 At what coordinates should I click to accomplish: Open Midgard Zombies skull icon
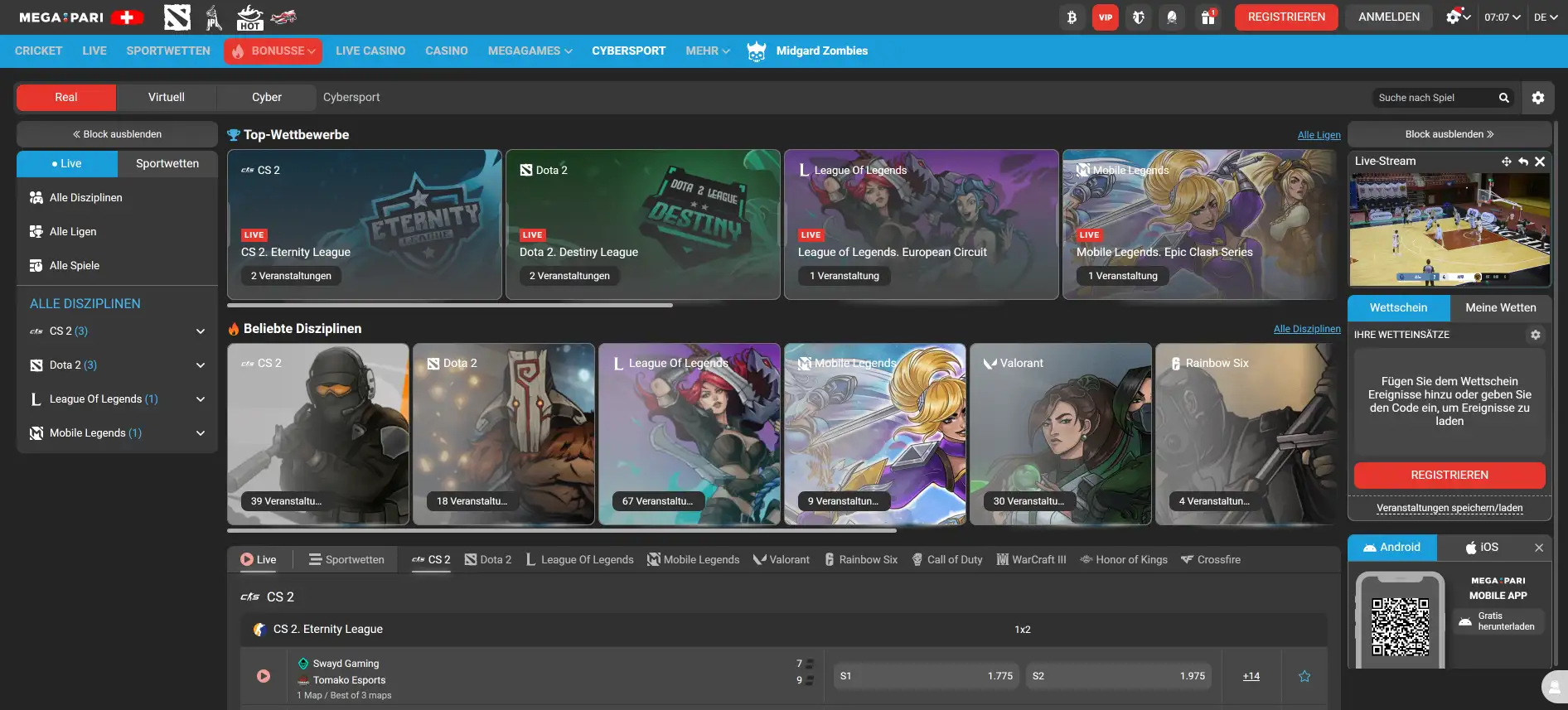(756, 51)
